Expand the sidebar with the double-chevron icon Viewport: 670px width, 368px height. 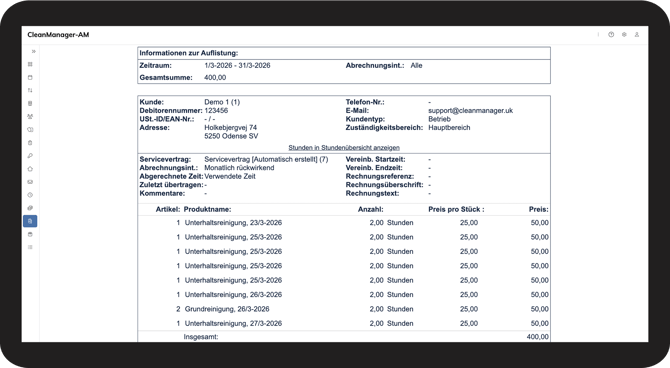point(33,51)
